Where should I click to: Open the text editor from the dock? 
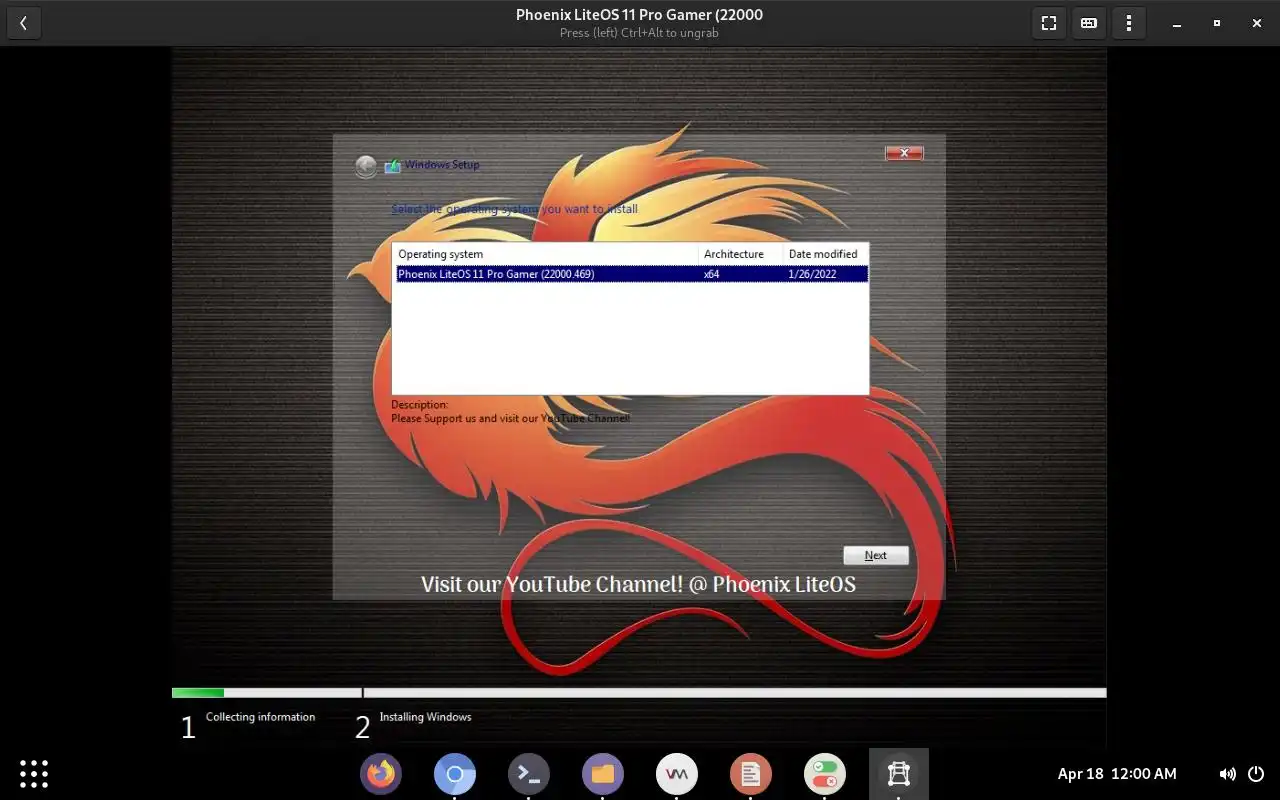[751, 774]
